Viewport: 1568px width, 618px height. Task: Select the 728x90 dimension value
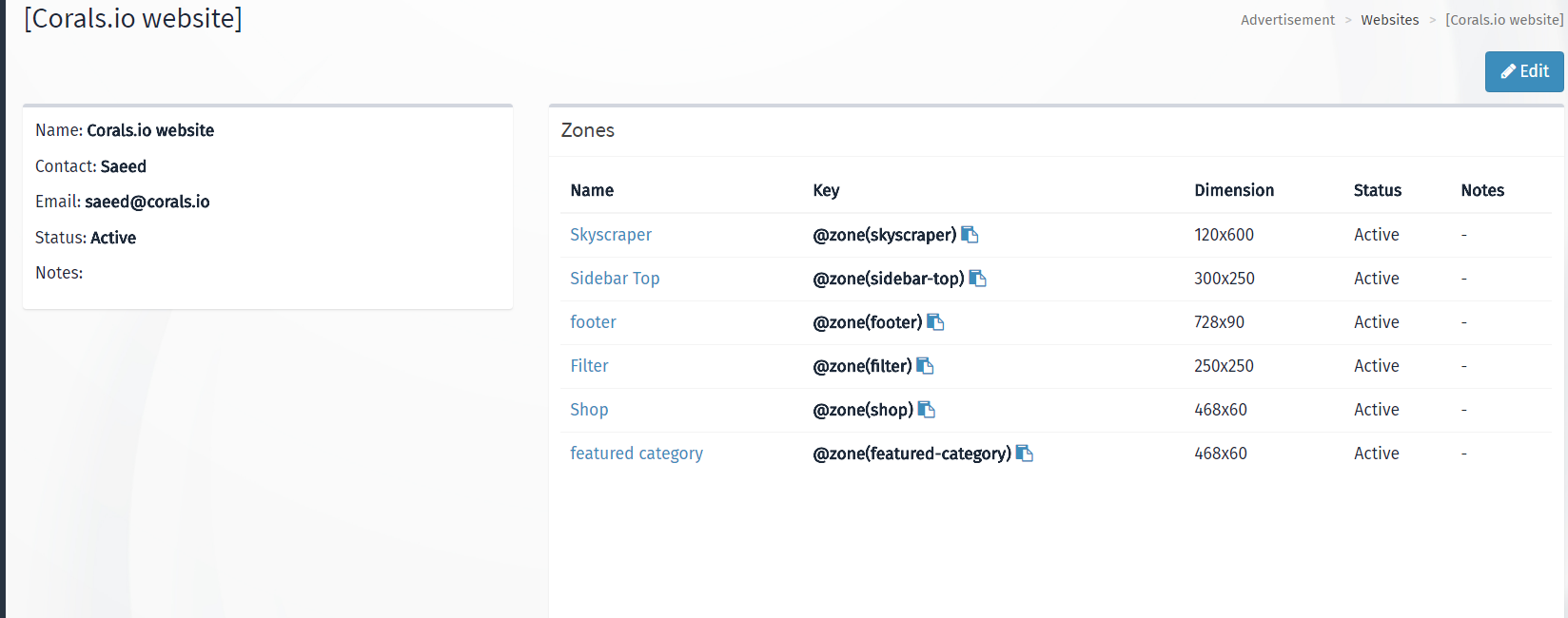point(1219,322)
